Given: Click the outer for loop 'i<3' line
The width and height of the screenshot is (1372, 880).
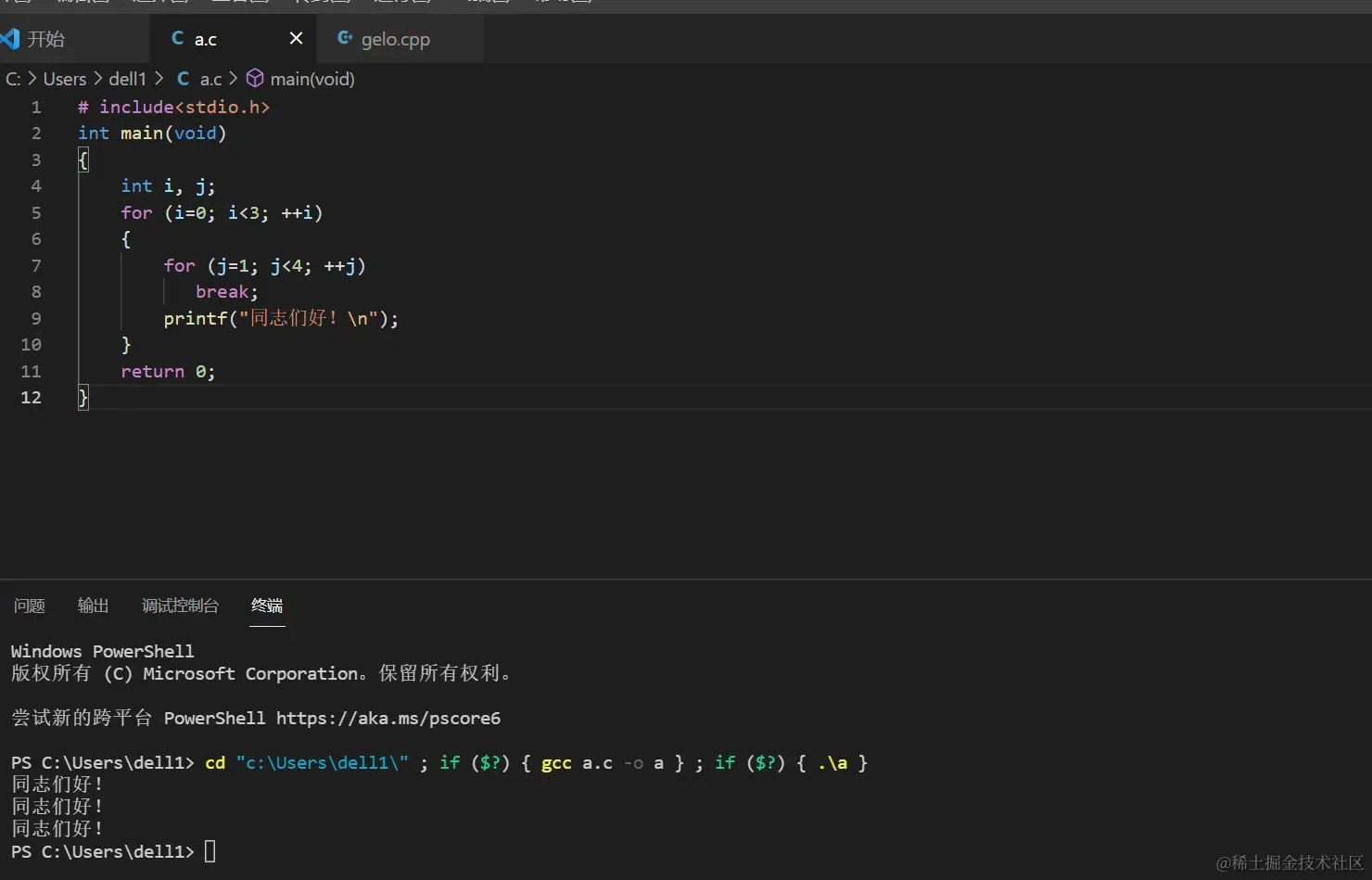Looking at the screenshot, I should [222, 212].
